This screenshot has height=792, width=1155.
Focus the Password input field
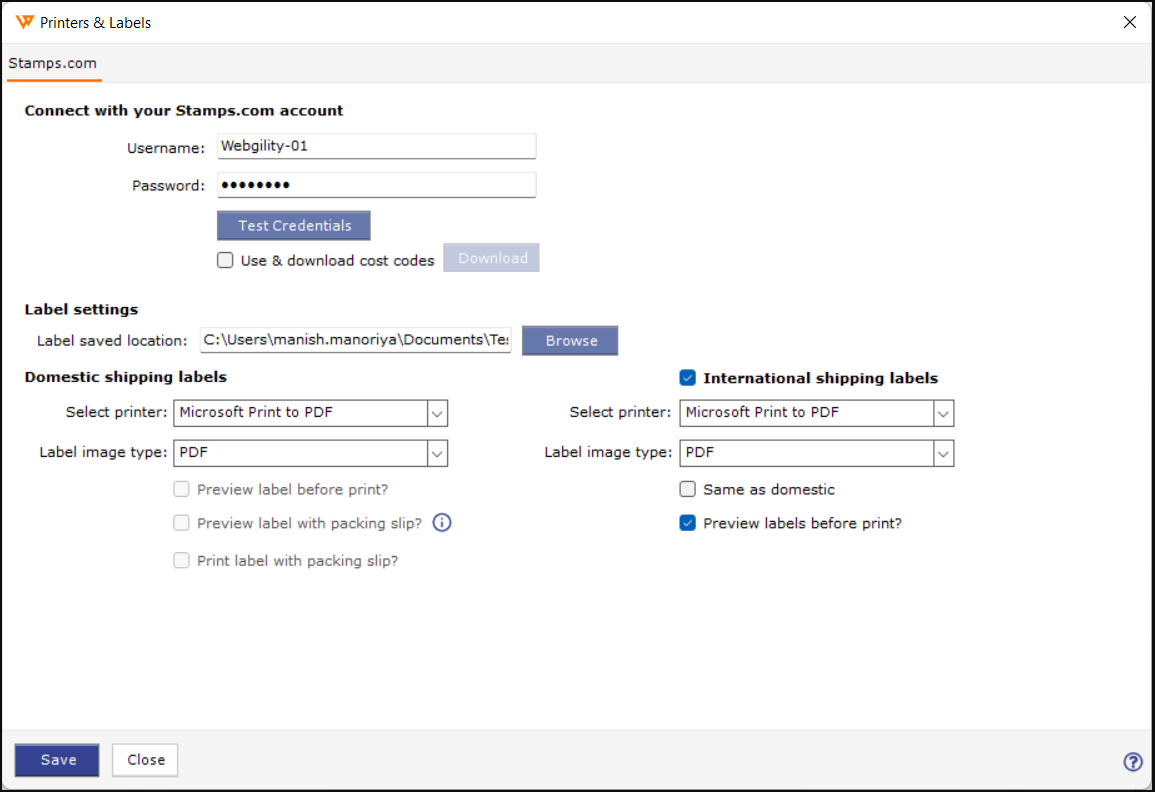[x=376, y=185]
